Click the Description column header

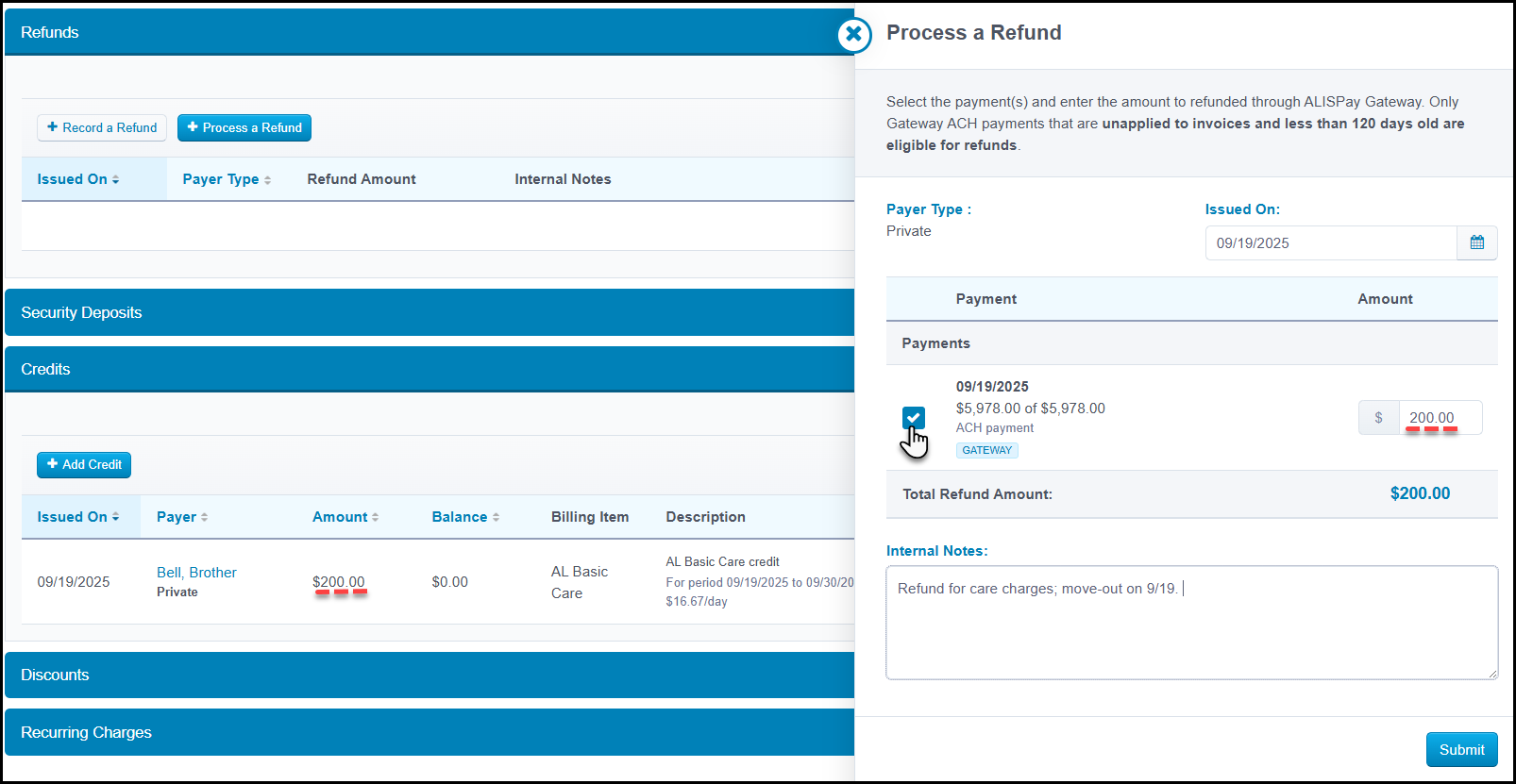coord(705,517)
